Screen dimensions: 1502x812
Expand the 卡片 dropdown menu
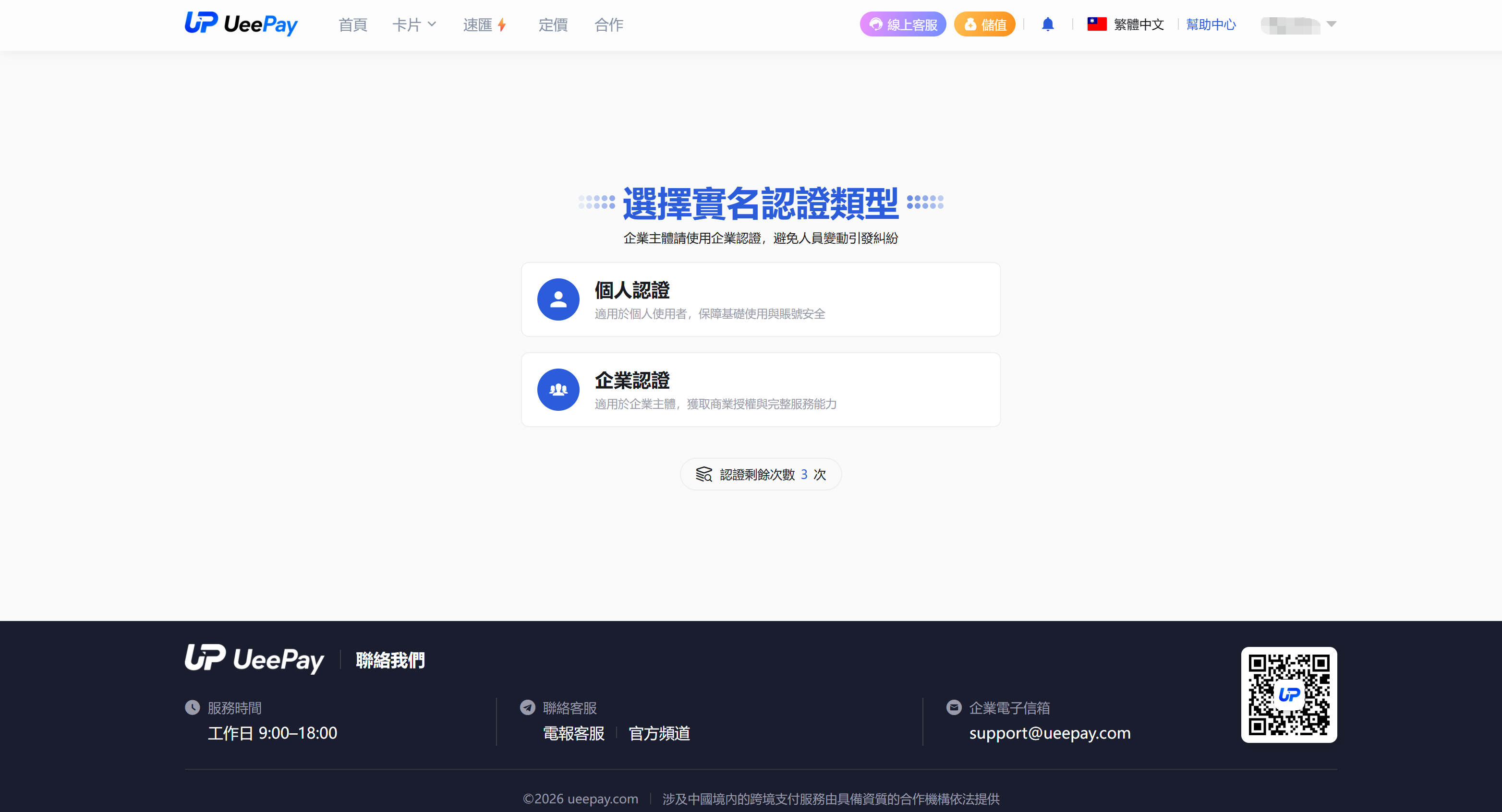tap(414, 24)
